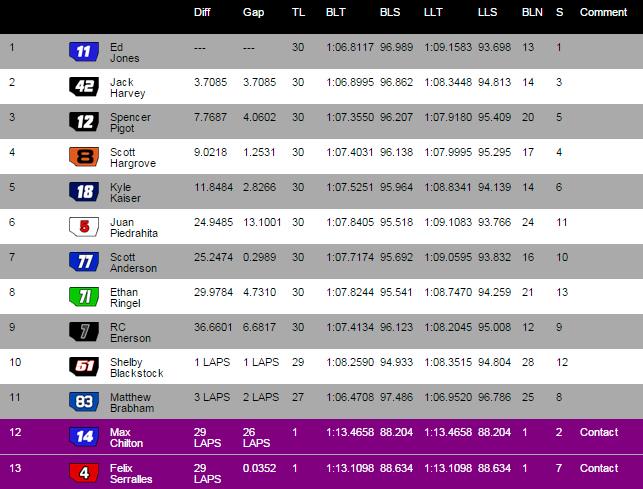643x489 pixels.
Task: Select driver name Max Chilton
Action: 126,438
